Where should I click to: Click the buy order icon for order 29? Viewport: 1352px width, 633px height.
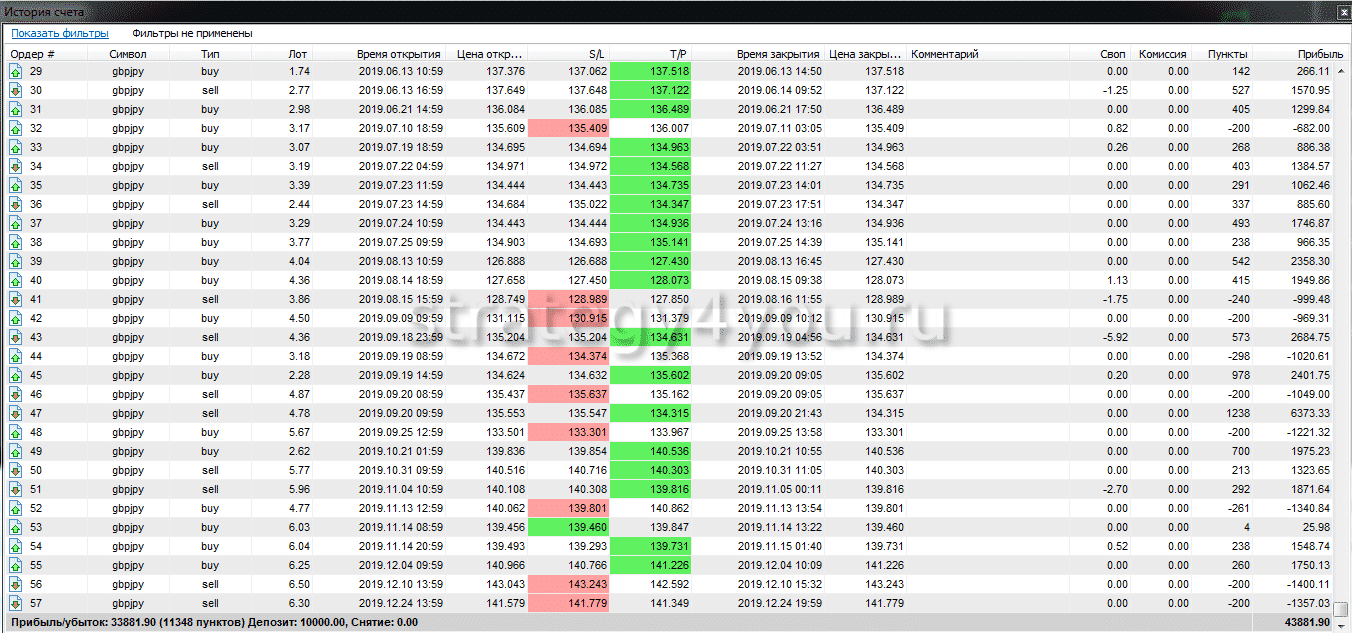click(16, 71)
